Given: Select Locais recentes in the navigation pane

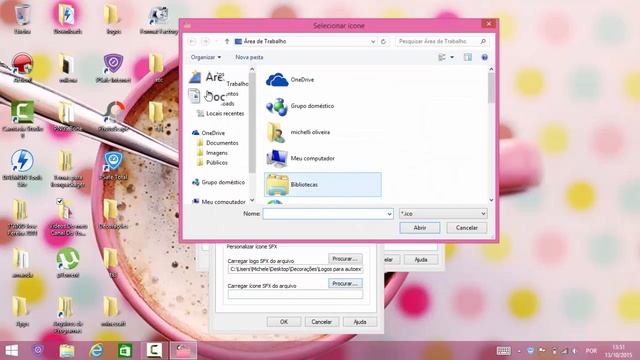Looking at the screenshot, I should point(220,113).
